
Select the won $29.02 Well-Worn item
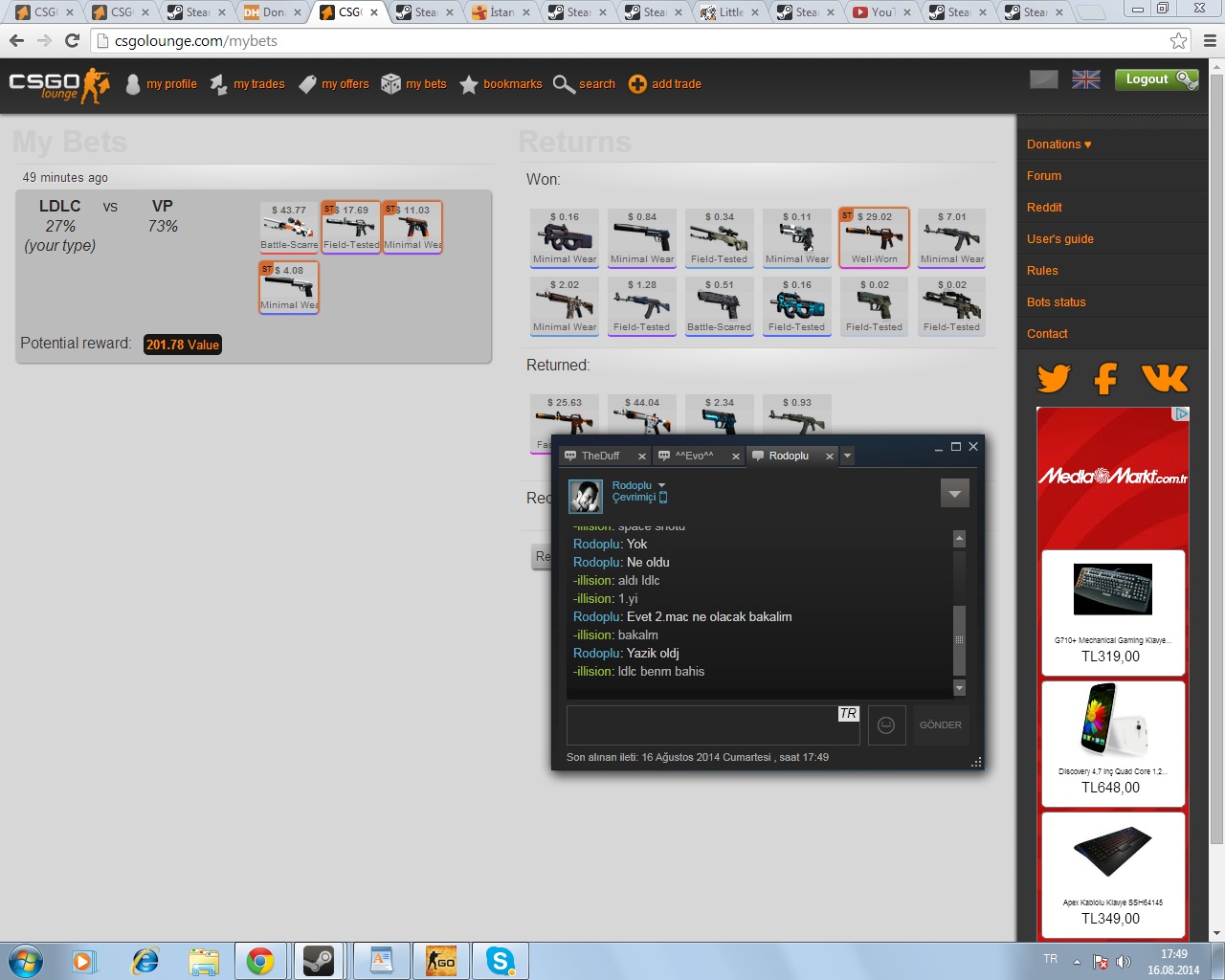[x=875, y=237]
